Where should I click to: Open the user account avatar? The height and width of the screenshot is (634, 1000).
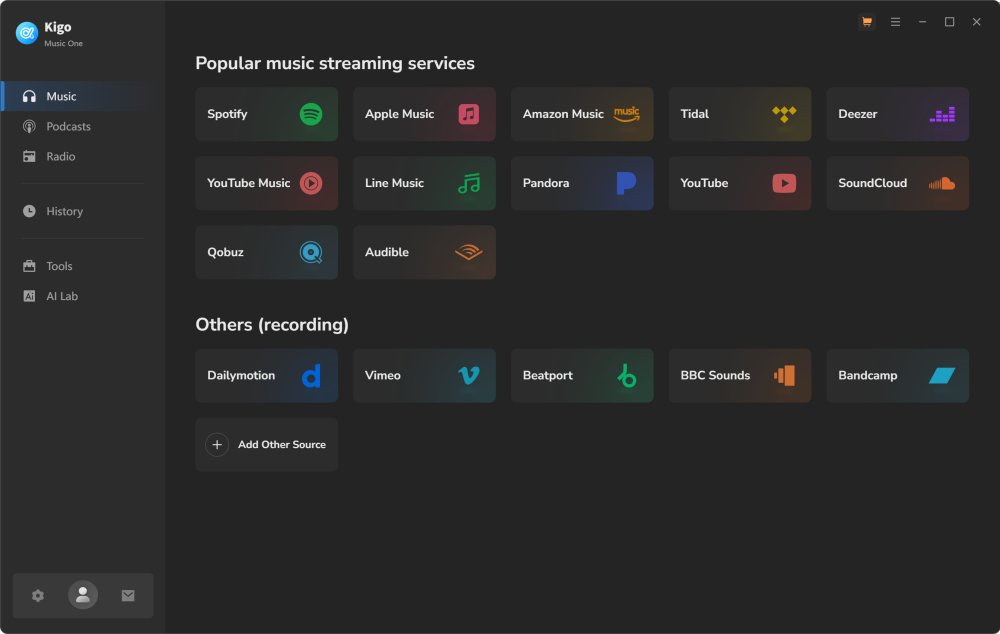[83, 595]
